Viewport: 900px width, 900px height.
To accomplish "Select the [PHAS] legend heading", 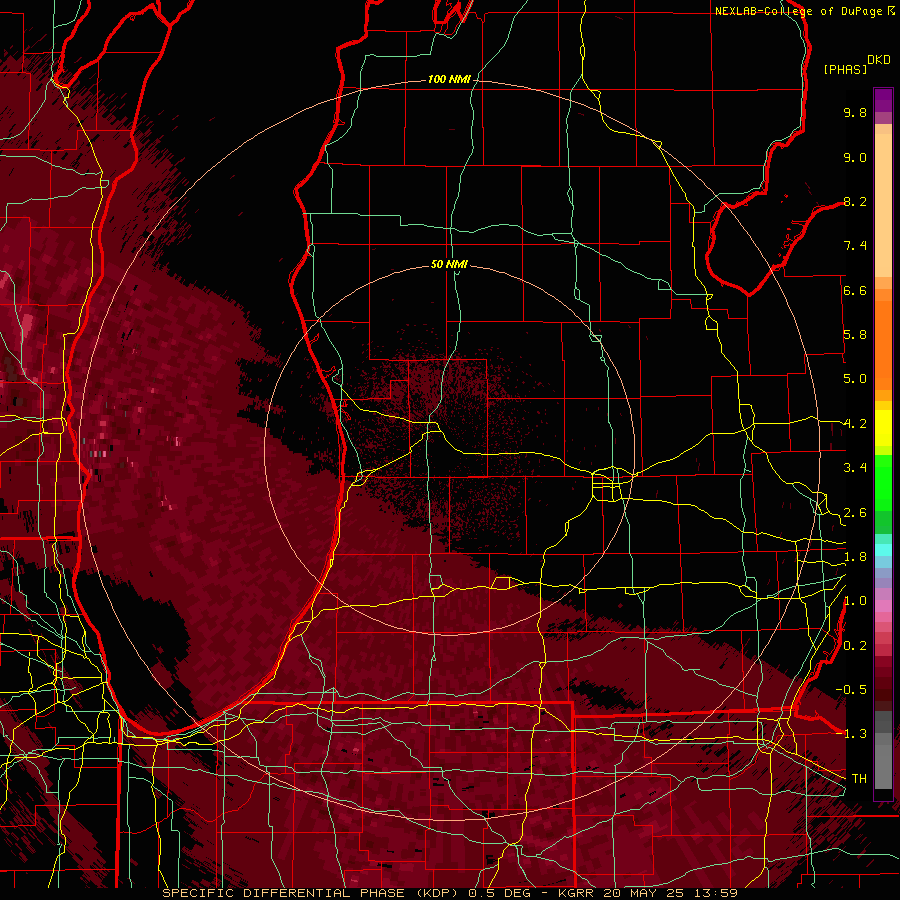I will [x=845, y=70].
